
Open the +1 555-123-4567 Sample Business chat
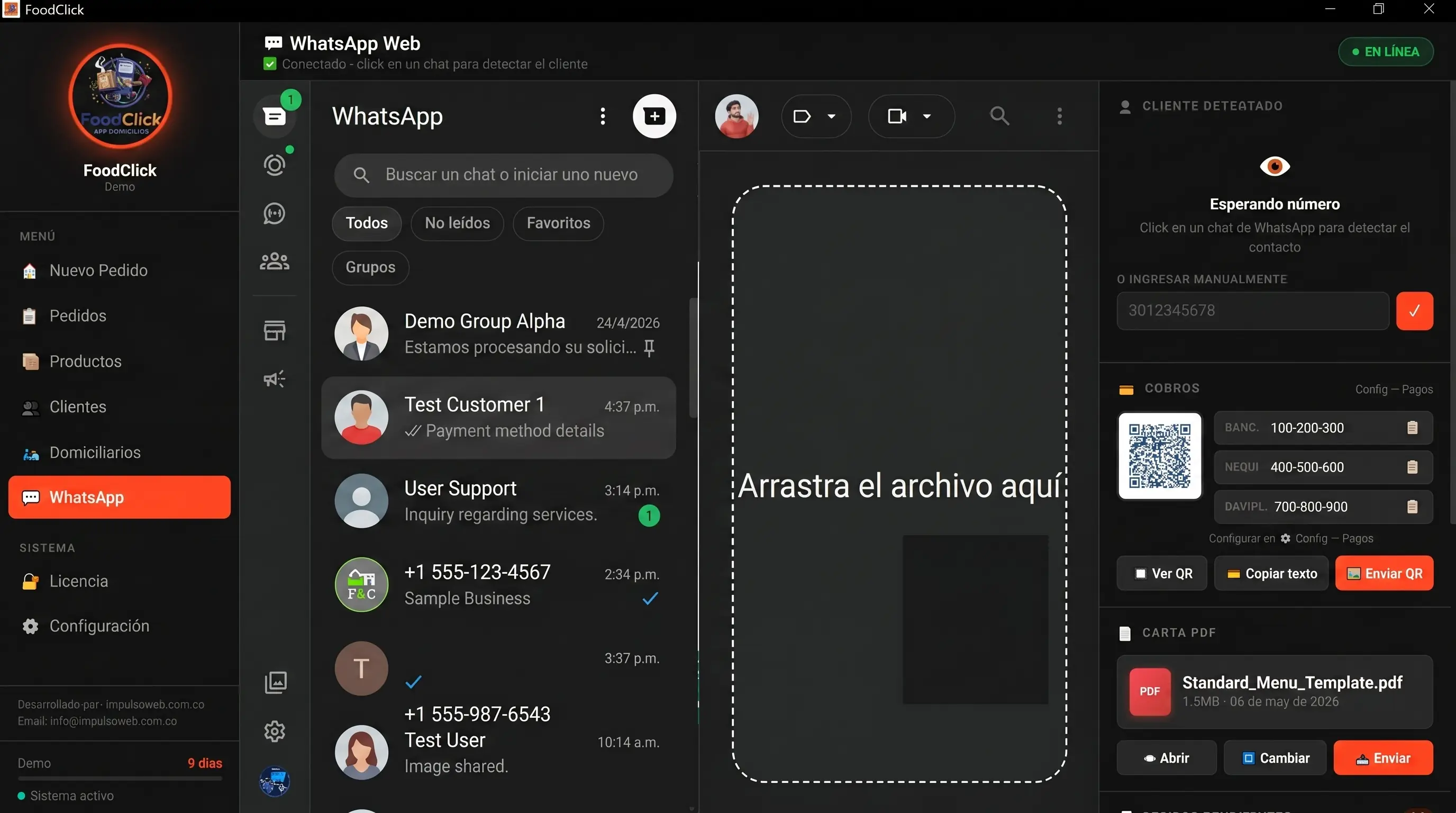[x=498, y=585]
